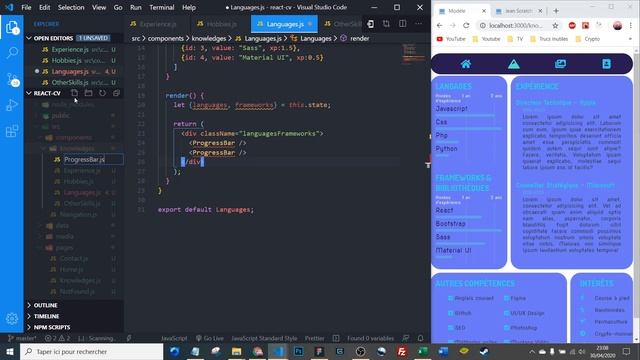Open the Search view in the activity bar
640x360 pixels.
(12, 53)
